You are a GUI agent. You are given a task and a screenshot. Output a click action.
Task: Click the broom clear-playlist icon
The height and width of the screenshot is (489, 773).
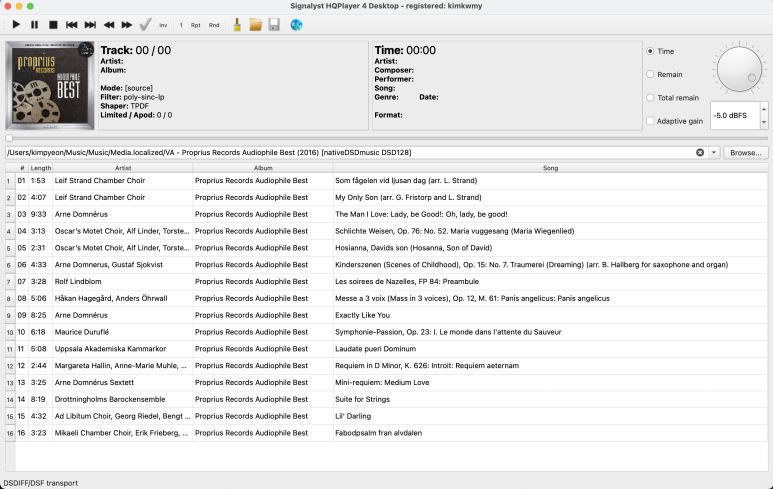tap(237, 24)
